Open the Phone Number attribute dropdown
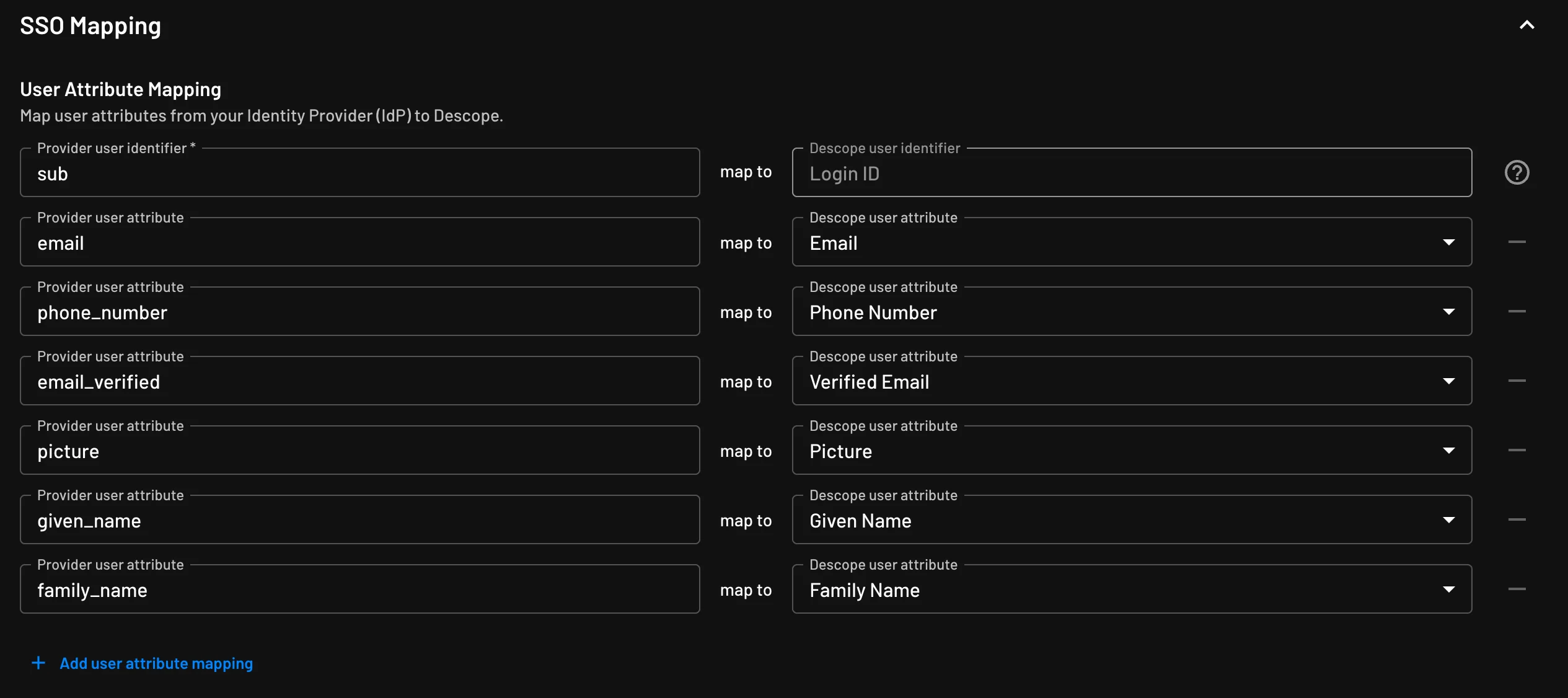 point(1448,312)
